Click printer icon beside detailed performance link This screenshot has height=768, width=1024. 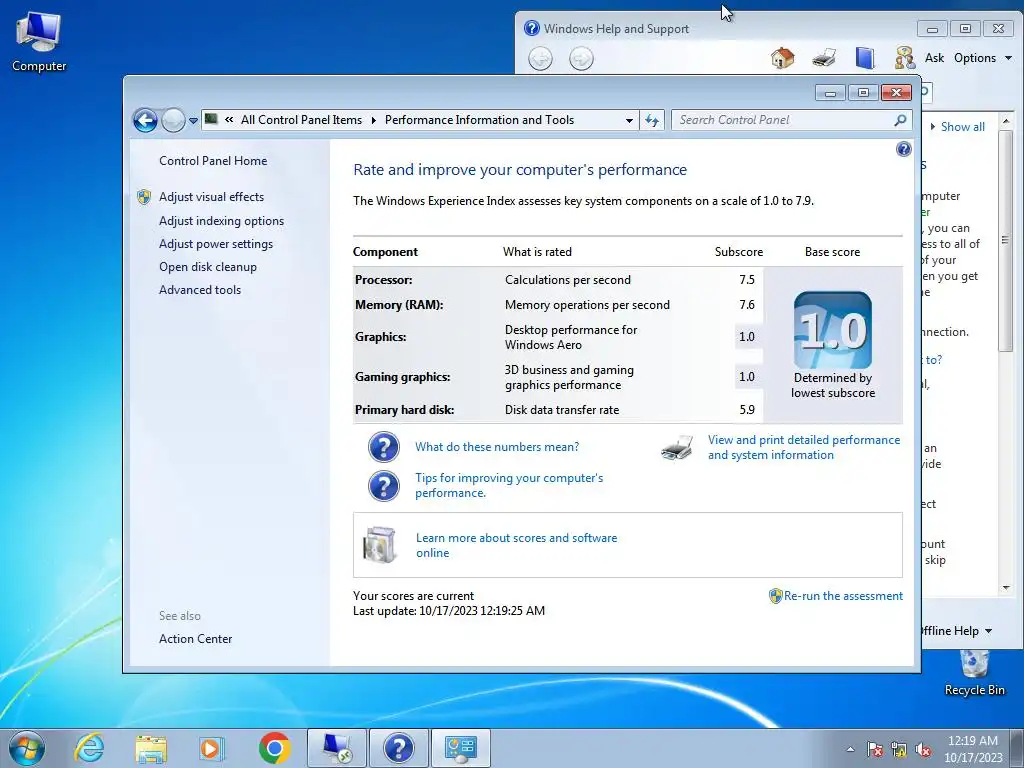[x=677, y=448]
